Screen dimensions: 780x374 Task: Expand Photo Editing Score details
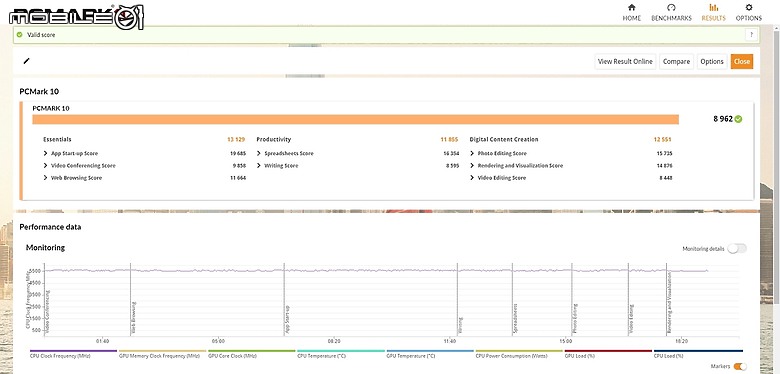[x=472, y=154]
